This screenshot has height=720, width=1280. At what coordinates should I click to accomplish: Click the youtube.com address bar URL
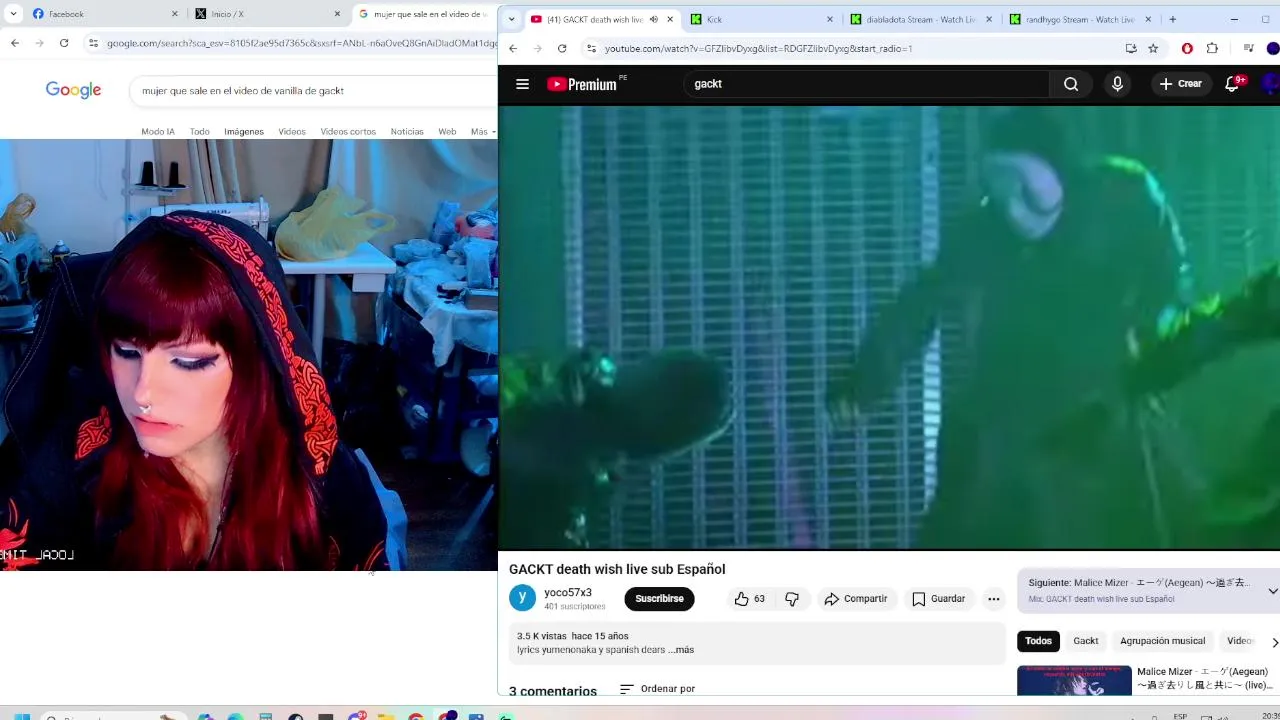pyautogui.click(x=758, y=48)
